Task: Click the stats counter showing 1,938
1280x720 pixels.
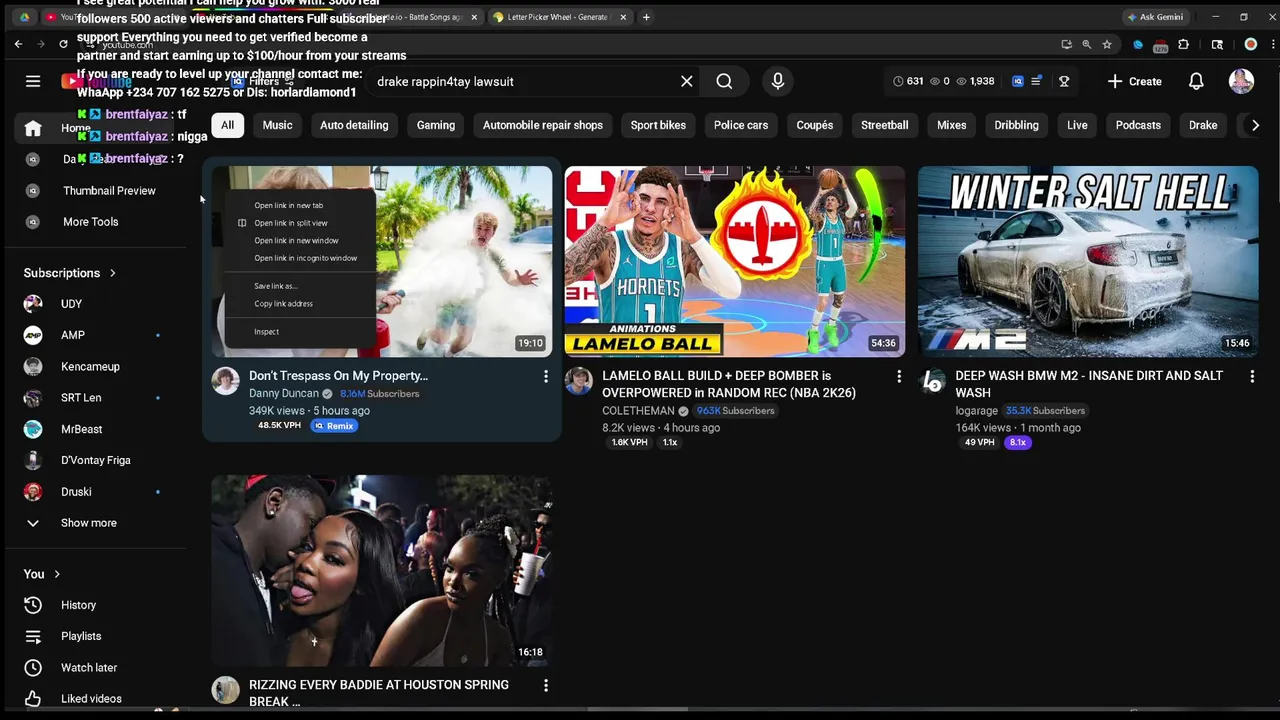Action: pyautogui.click(x=975, y=81)
